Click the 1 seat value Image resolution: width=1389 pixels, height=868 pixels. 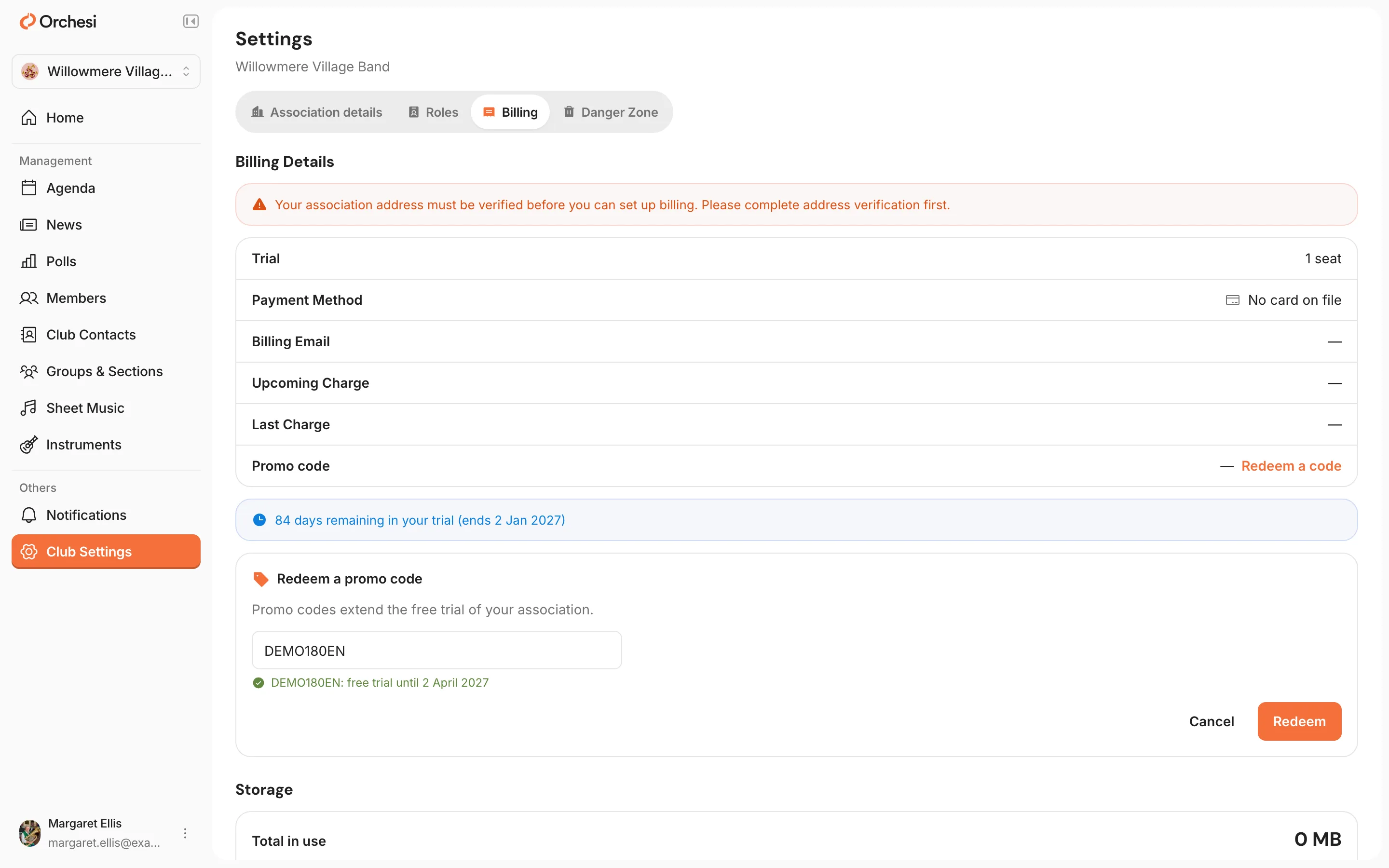[1323, 258]
